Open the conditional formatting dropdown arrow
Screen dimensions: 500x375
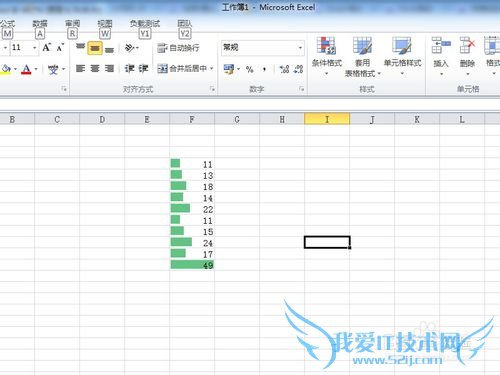coord(327,73)
